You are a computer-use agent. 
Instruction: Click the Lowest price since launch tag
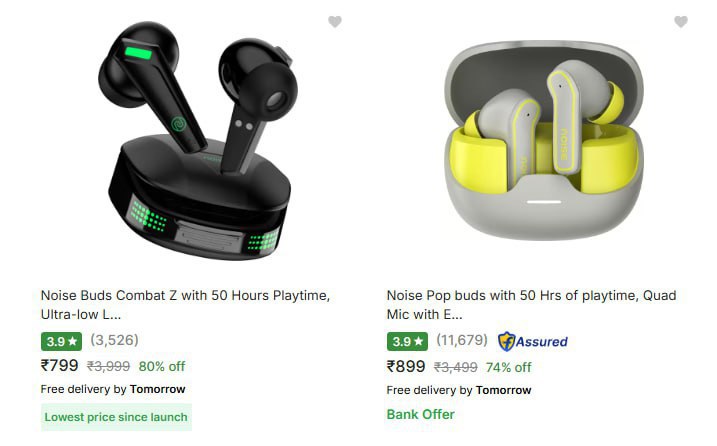116,417
